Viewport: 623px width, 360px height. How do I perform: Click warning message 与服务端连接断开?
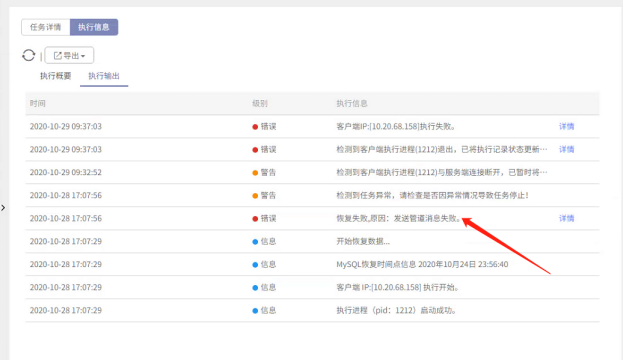[x=442, y=172]
